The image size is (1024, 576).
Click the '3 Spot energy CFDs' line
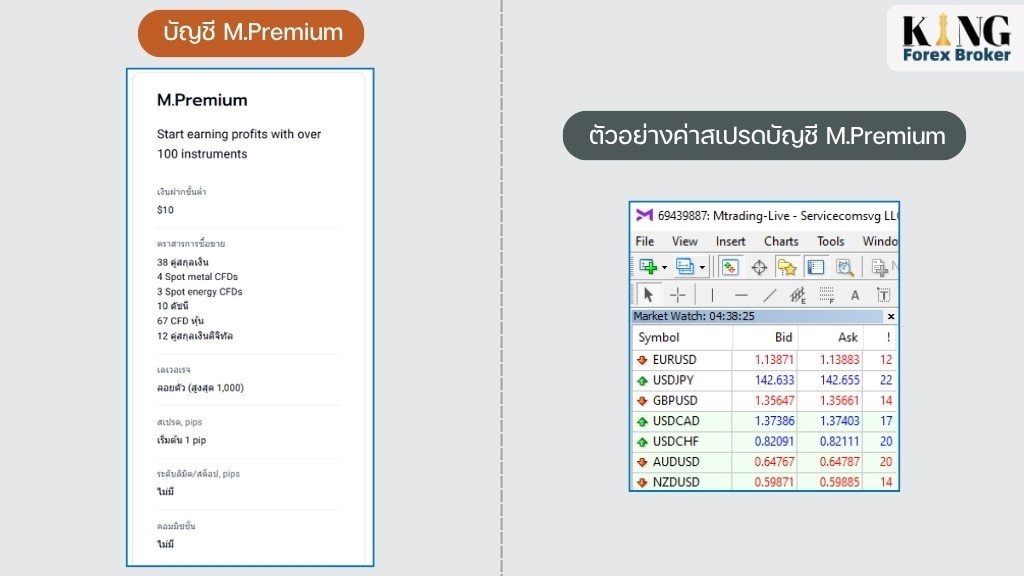pos(199,292)
